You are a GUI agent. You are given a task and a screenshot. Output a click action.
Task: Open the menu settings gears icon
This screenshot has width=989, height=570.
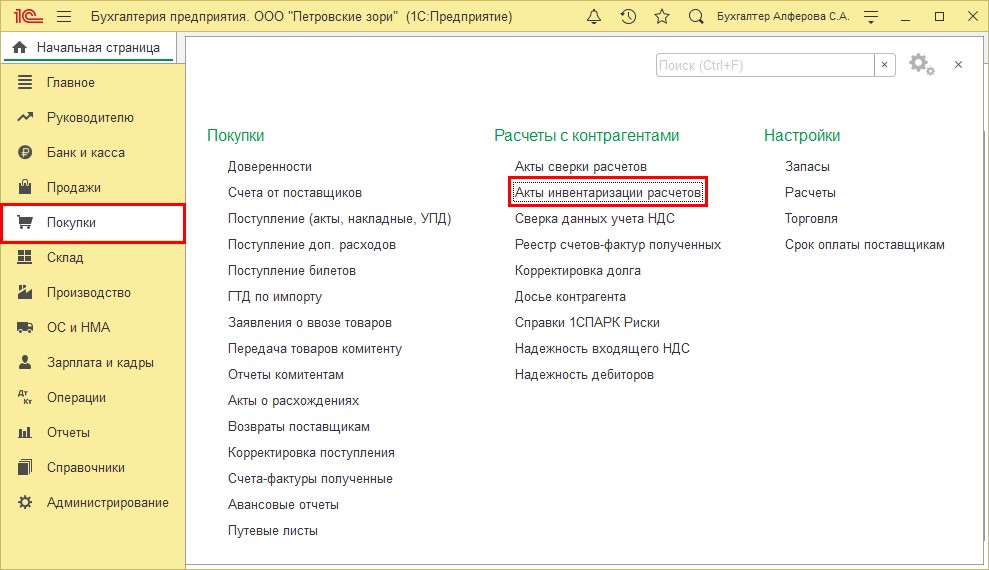[922, 64]
